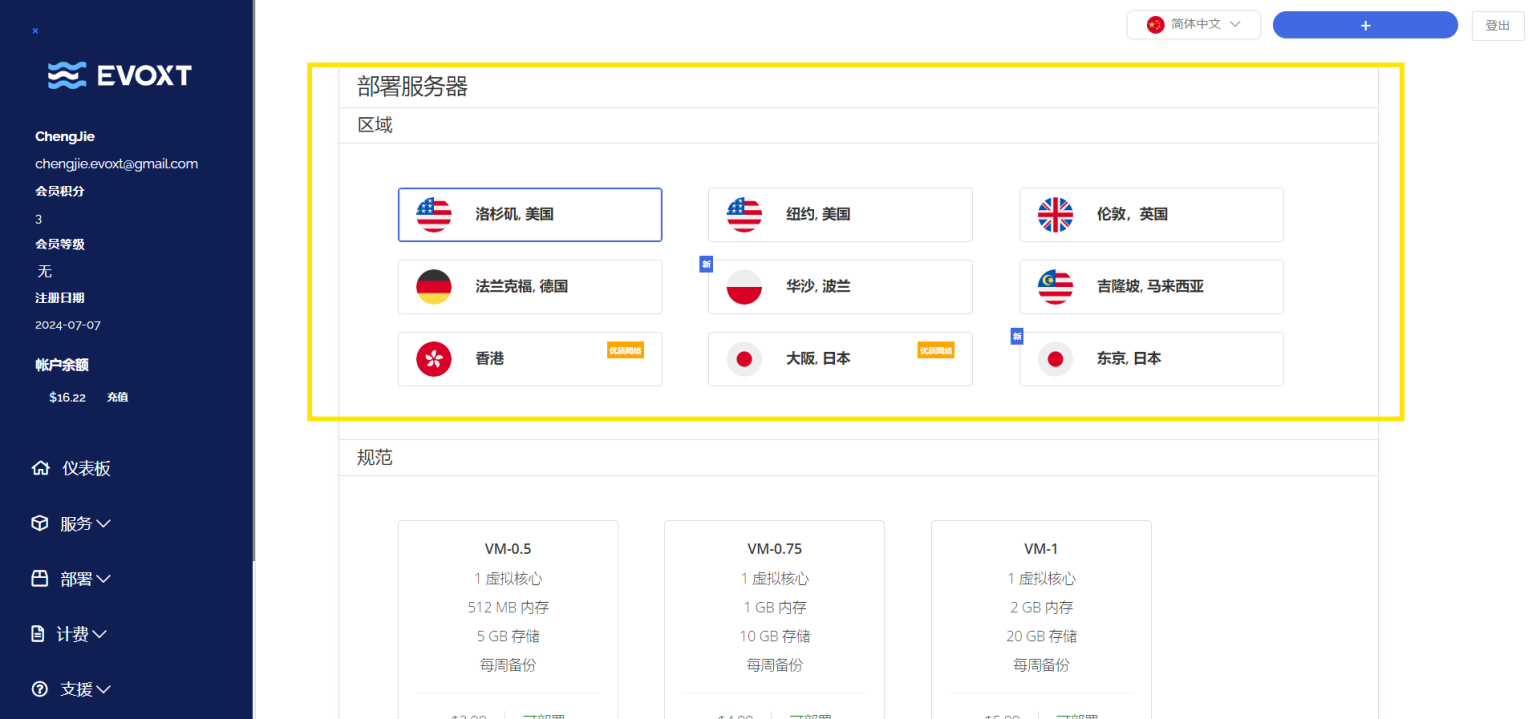Click the Malaysia flag icon
1536x719 pixels.
point(1055,287)
